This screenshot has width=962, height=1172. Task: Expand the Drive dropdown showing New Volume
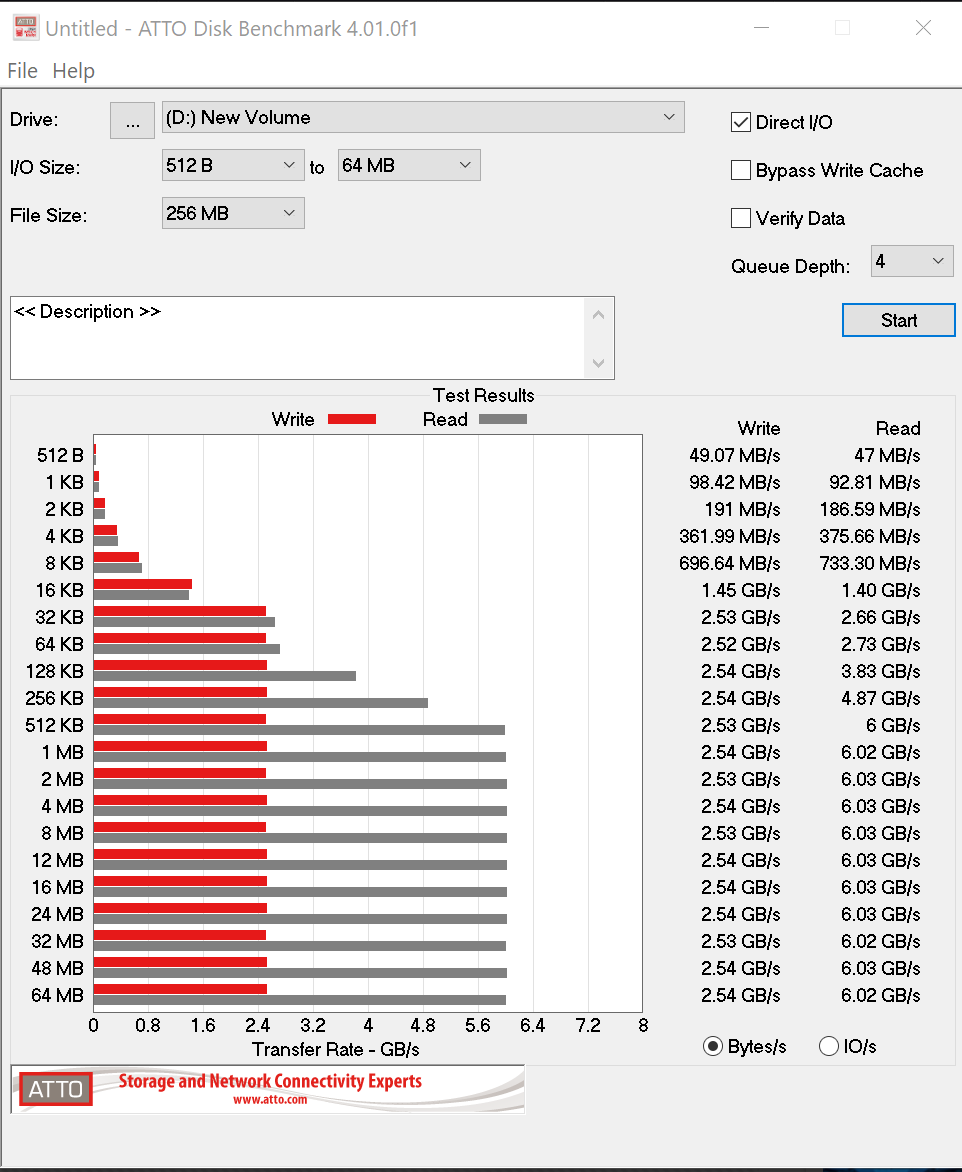[x=423, y=118]
